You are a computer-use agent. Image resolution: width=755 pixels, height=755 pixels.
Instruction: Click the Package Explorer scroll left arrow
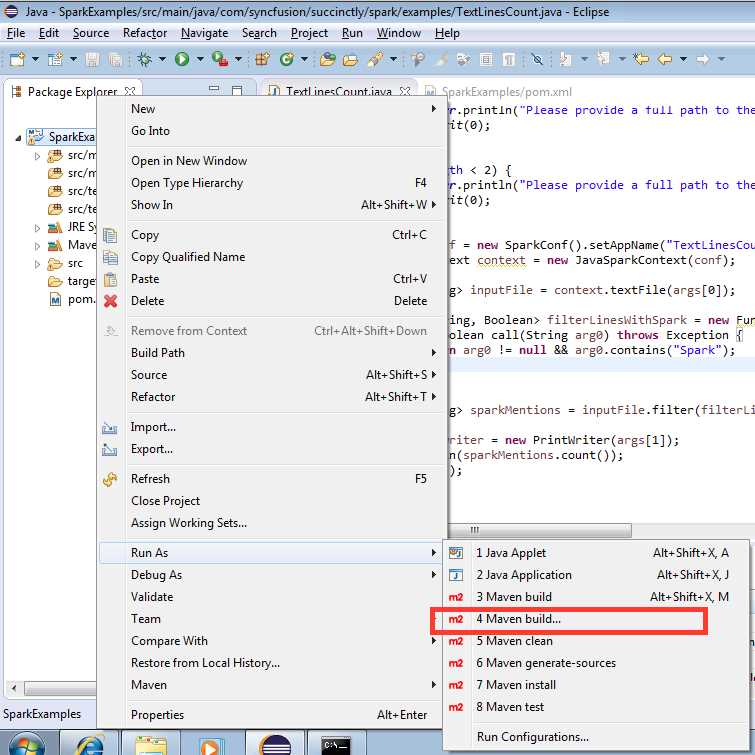click(x=14, y=688)
